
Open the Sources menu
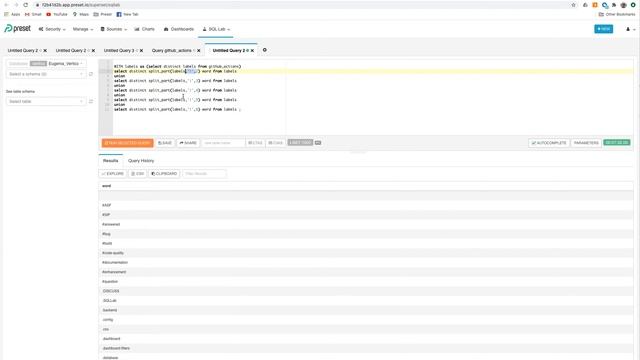114,29
